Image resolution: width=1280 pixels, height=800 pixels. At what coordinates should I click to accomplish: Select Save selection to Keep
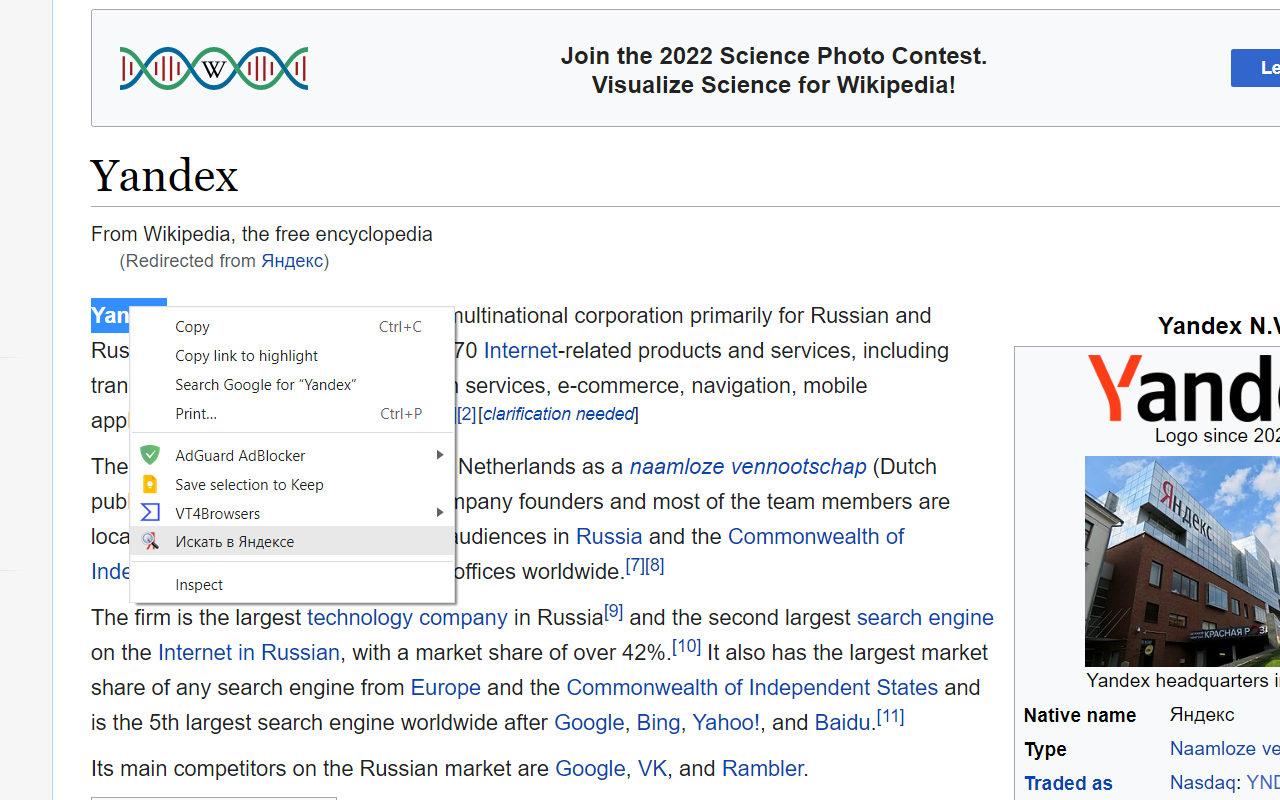(292, 484)
